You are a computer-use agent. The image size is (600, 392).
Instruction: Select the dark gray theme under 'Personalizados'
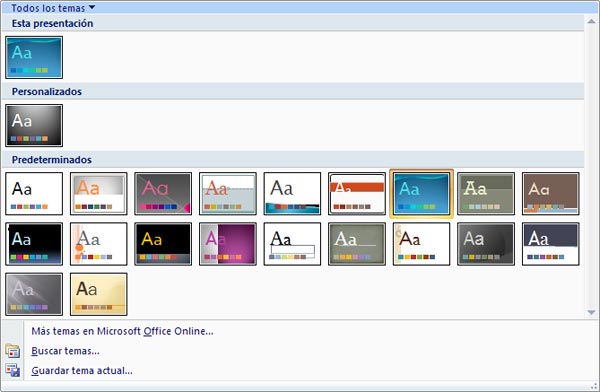pyautogui.click(x=34, y=126)
